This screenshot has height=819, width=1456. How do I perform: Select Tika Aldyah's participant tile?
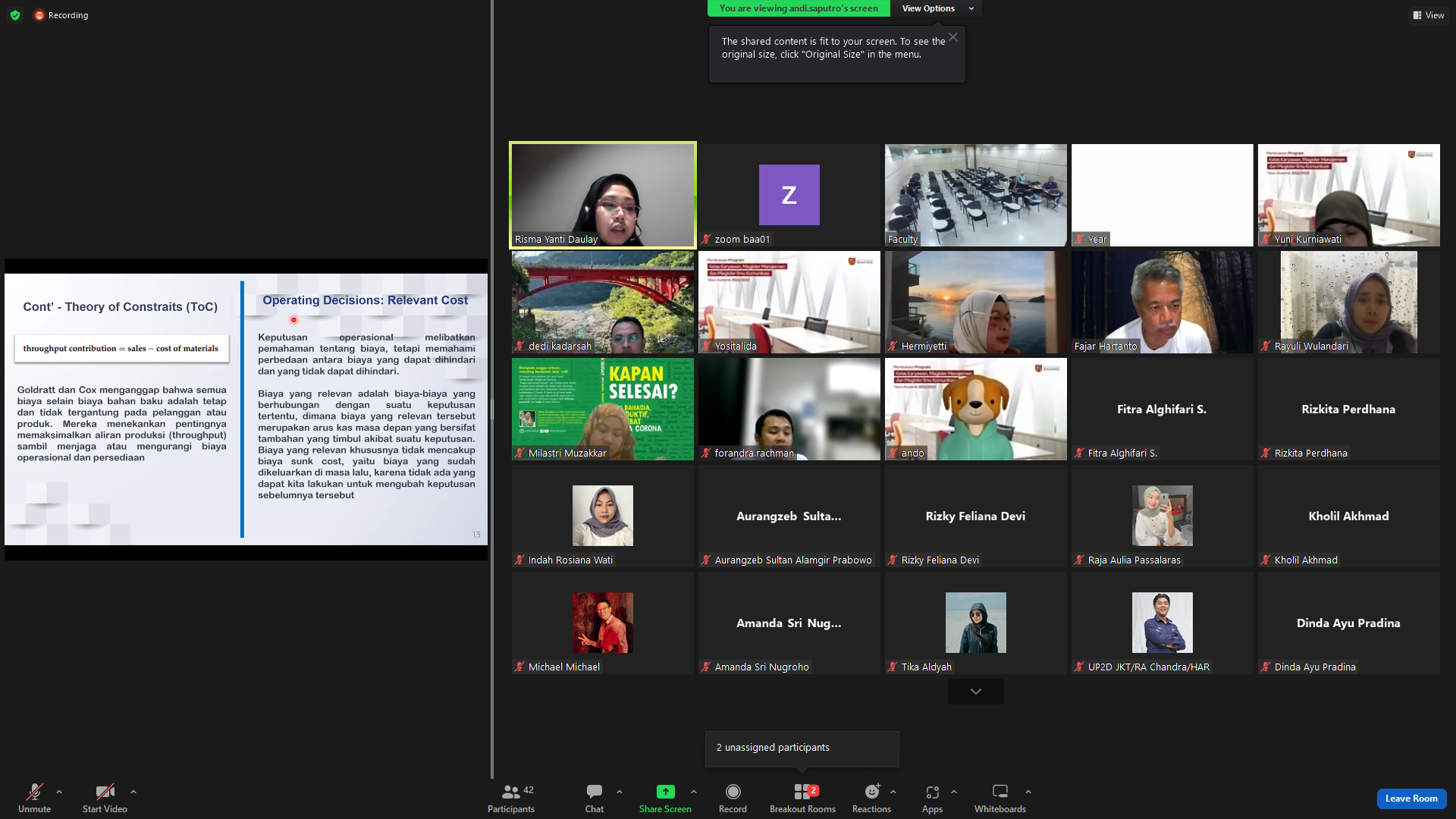[x=976, y=623]
